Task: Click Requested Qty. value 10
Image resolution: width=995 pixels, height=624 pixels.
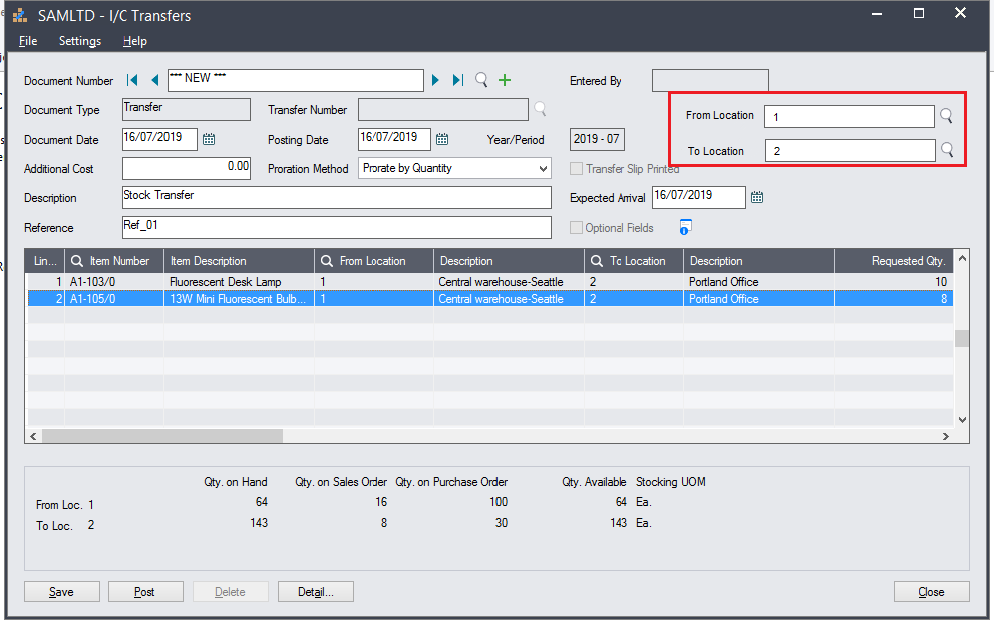Action: 894,281
